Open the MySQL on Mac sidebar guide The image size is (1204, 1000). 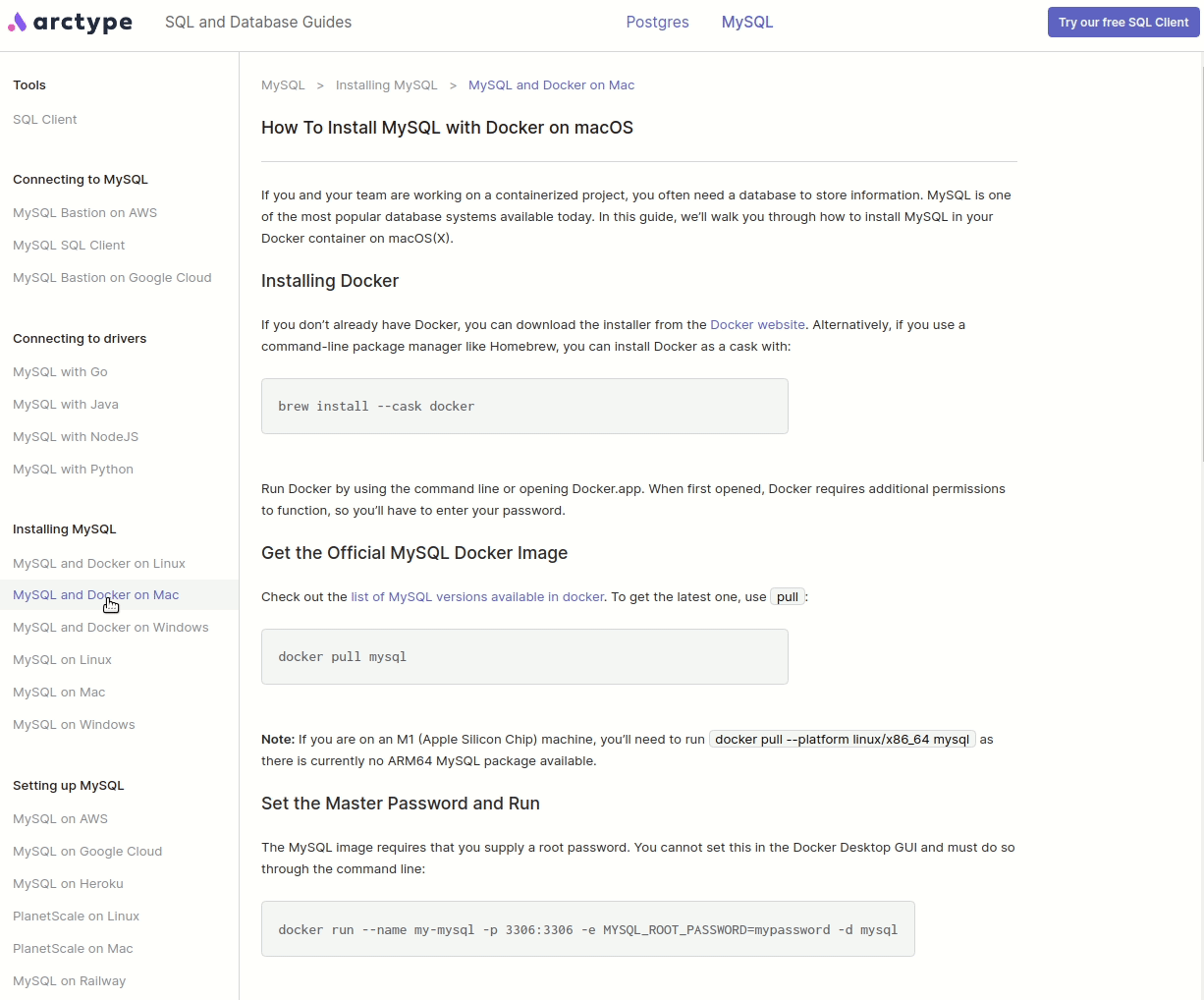pyautogui.click(x=59, y=692)
